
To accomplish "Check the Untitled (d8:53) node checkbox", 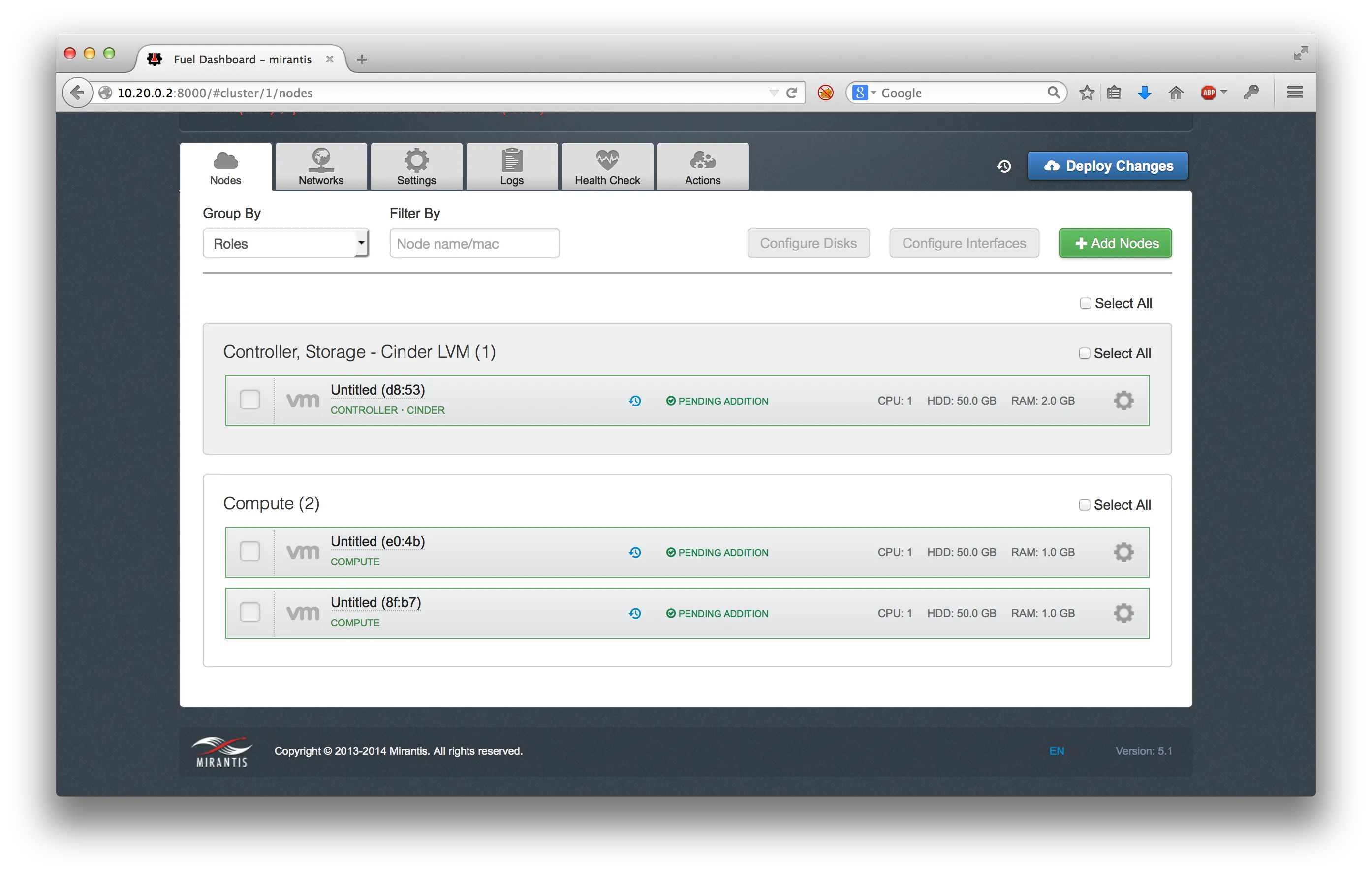I will click(x=249, y=400).
